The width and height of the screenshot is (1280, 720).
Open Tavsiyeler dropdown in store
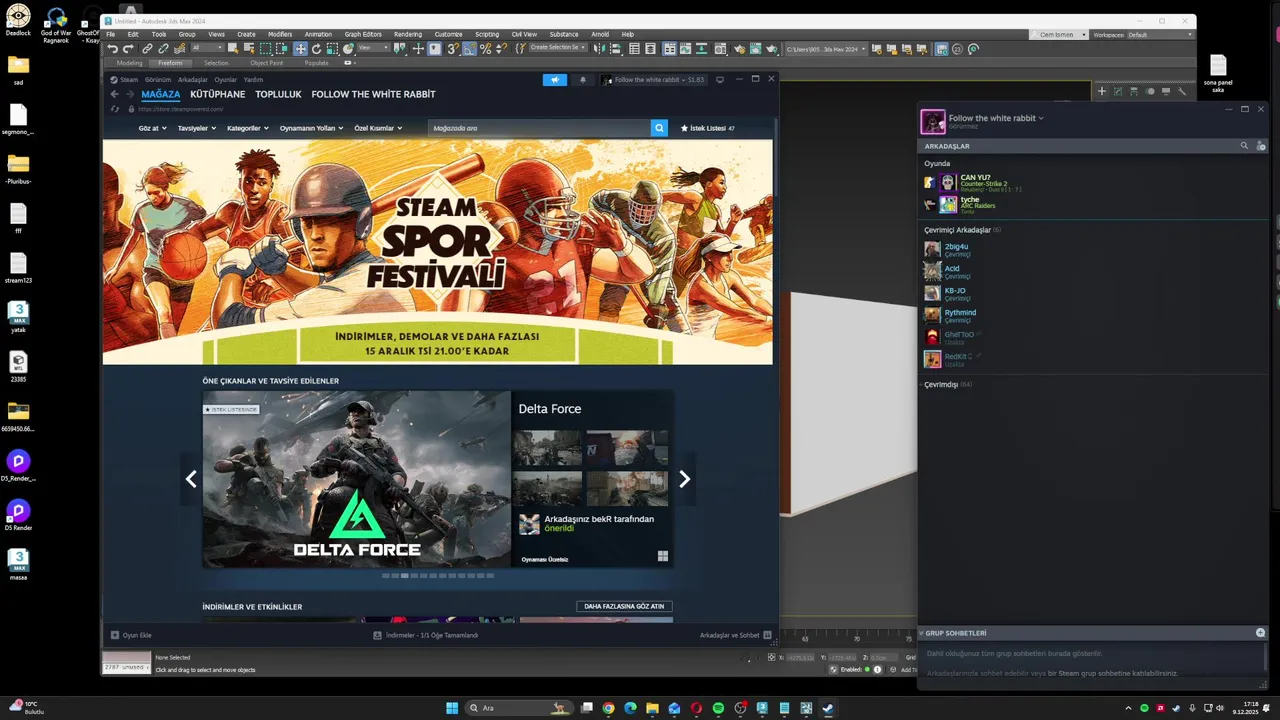pos(197,128)
